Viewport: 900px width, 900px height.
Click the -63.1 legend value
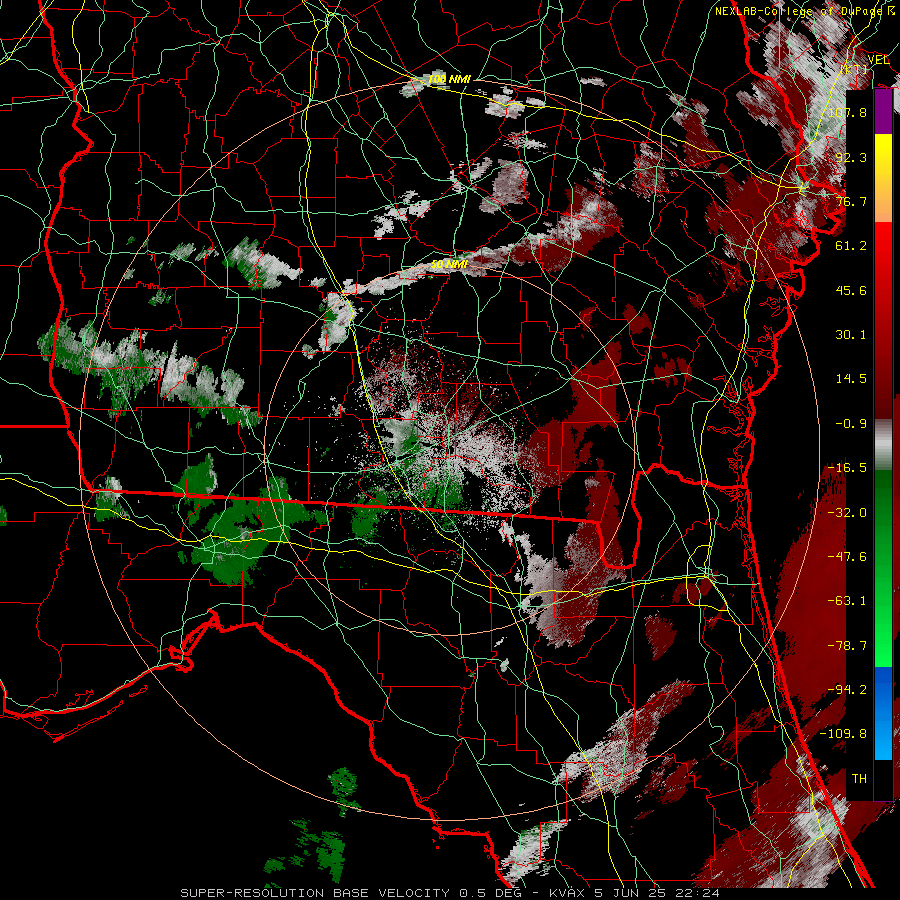(847, 601)
